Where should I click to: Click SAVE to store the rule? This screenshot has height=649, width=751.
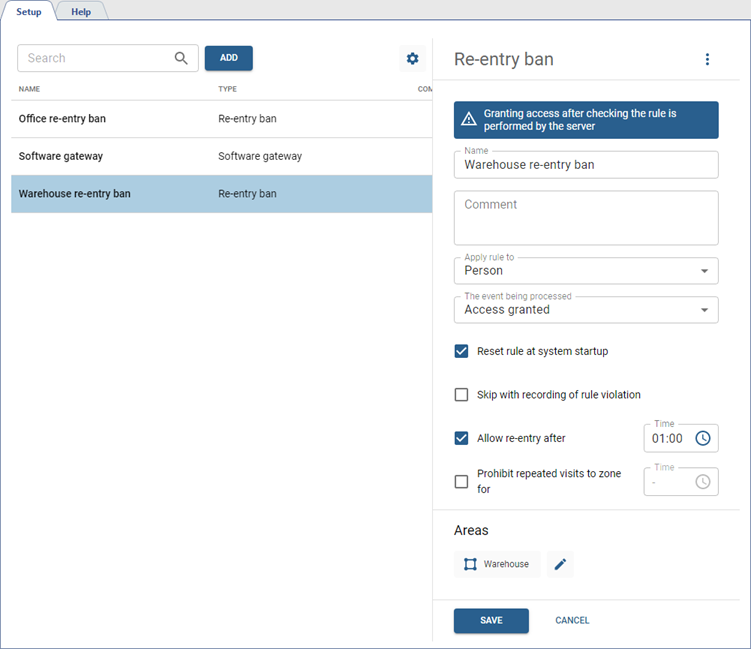point(491,620)
